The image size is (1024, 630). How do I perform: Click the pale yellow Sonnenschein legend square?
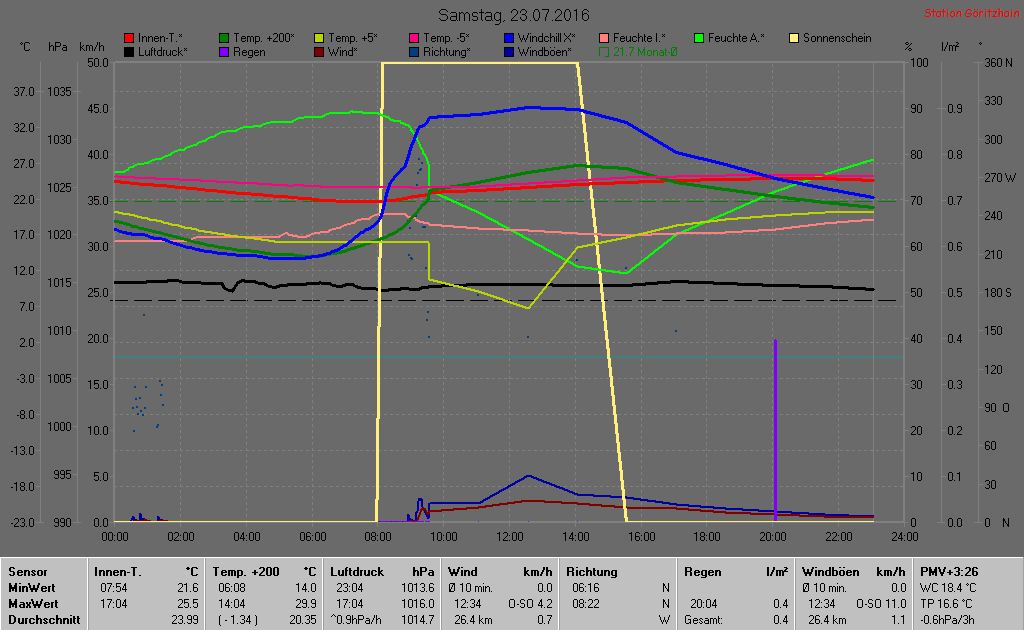click(794, 38)
